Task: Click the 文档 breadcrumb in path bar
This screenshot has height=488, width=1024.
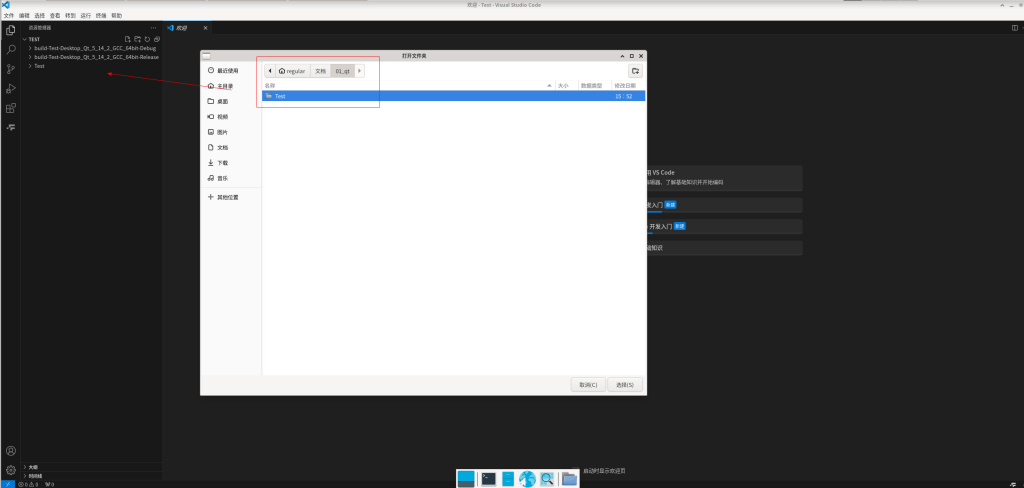Action: [x=320, y=71]
